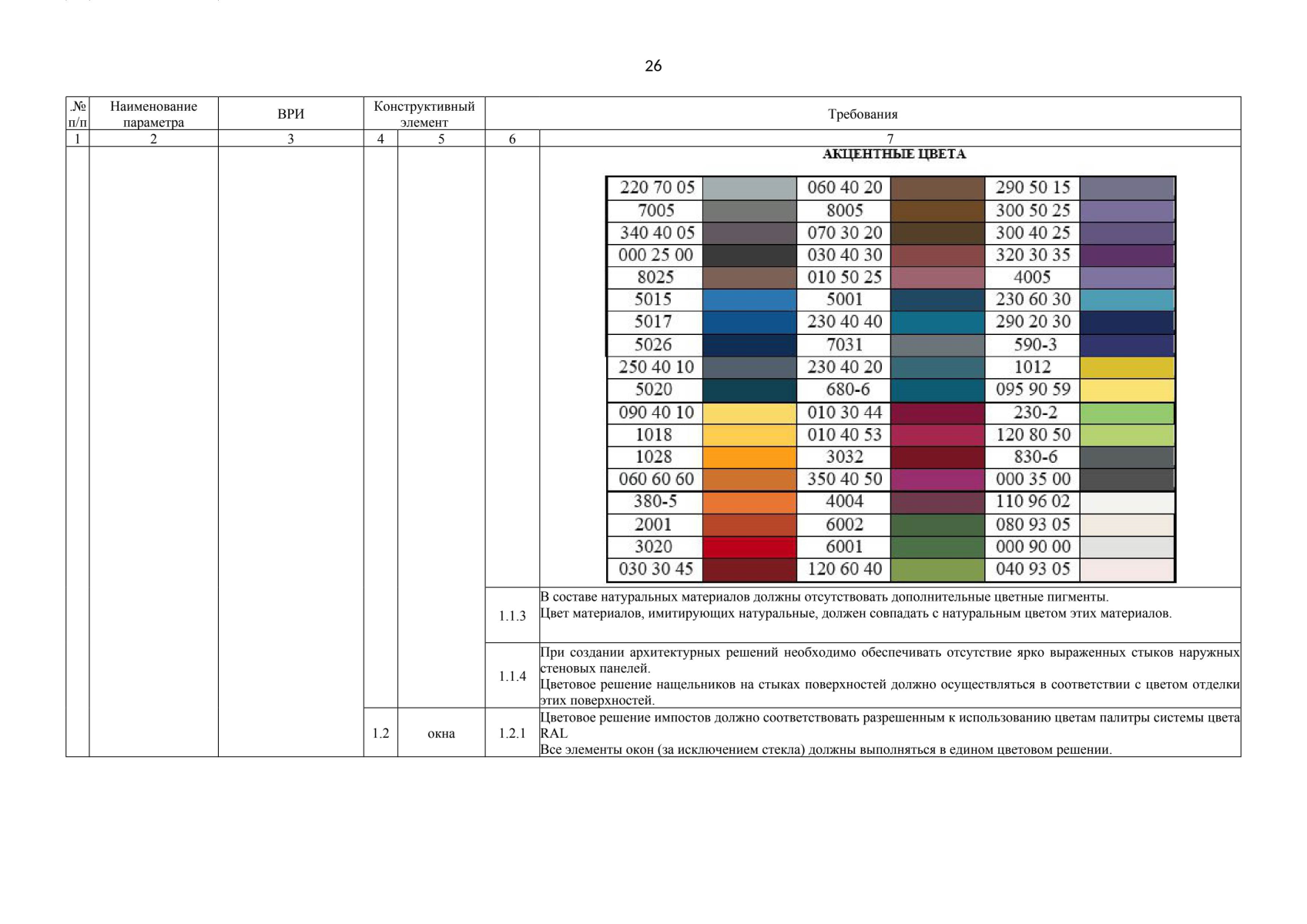1307x924 pixels.
Task: Click the color code cell 040 93 05
Action: click(1032, 569)
